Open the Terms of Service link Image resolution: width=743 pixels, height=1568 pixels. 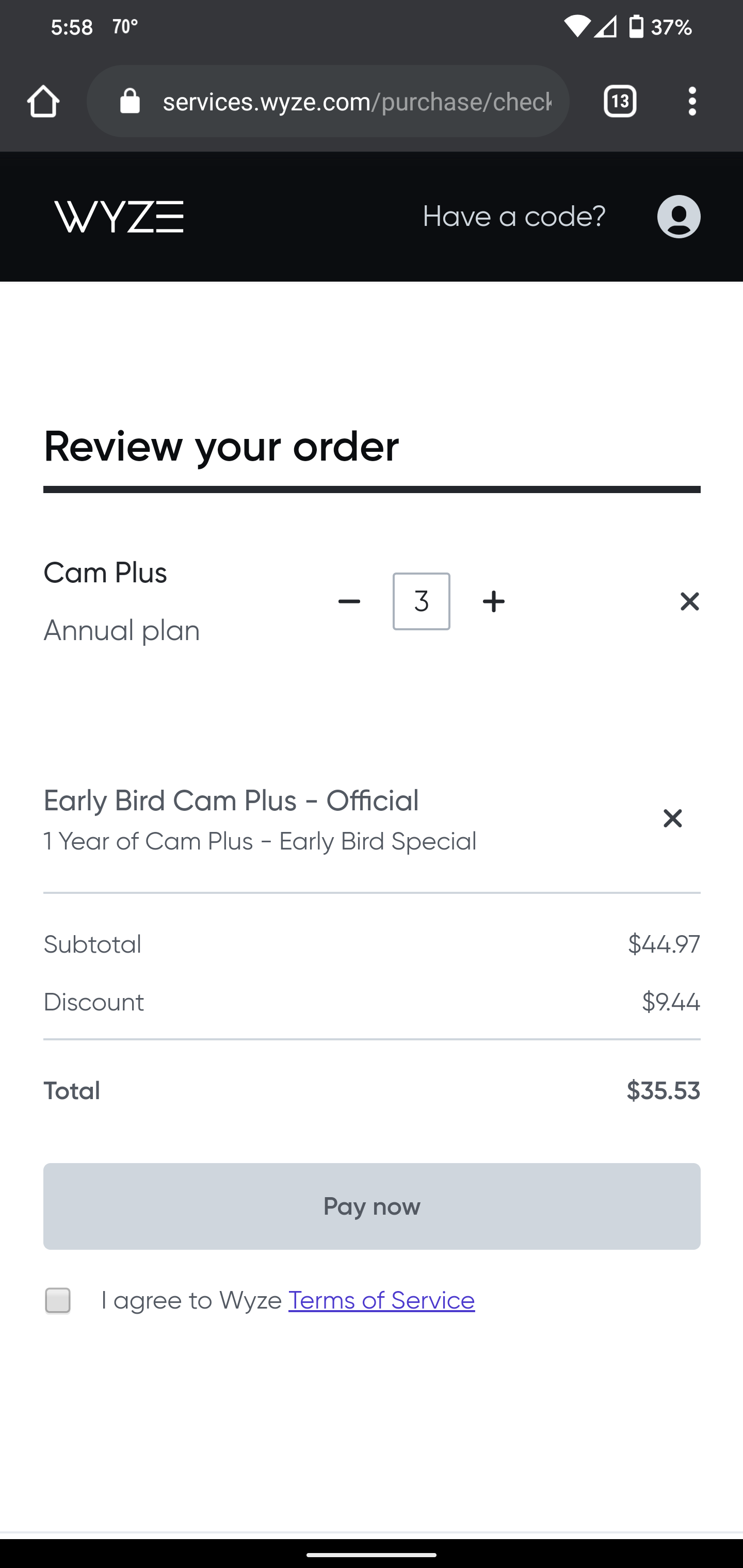(x=381, y=1301)
